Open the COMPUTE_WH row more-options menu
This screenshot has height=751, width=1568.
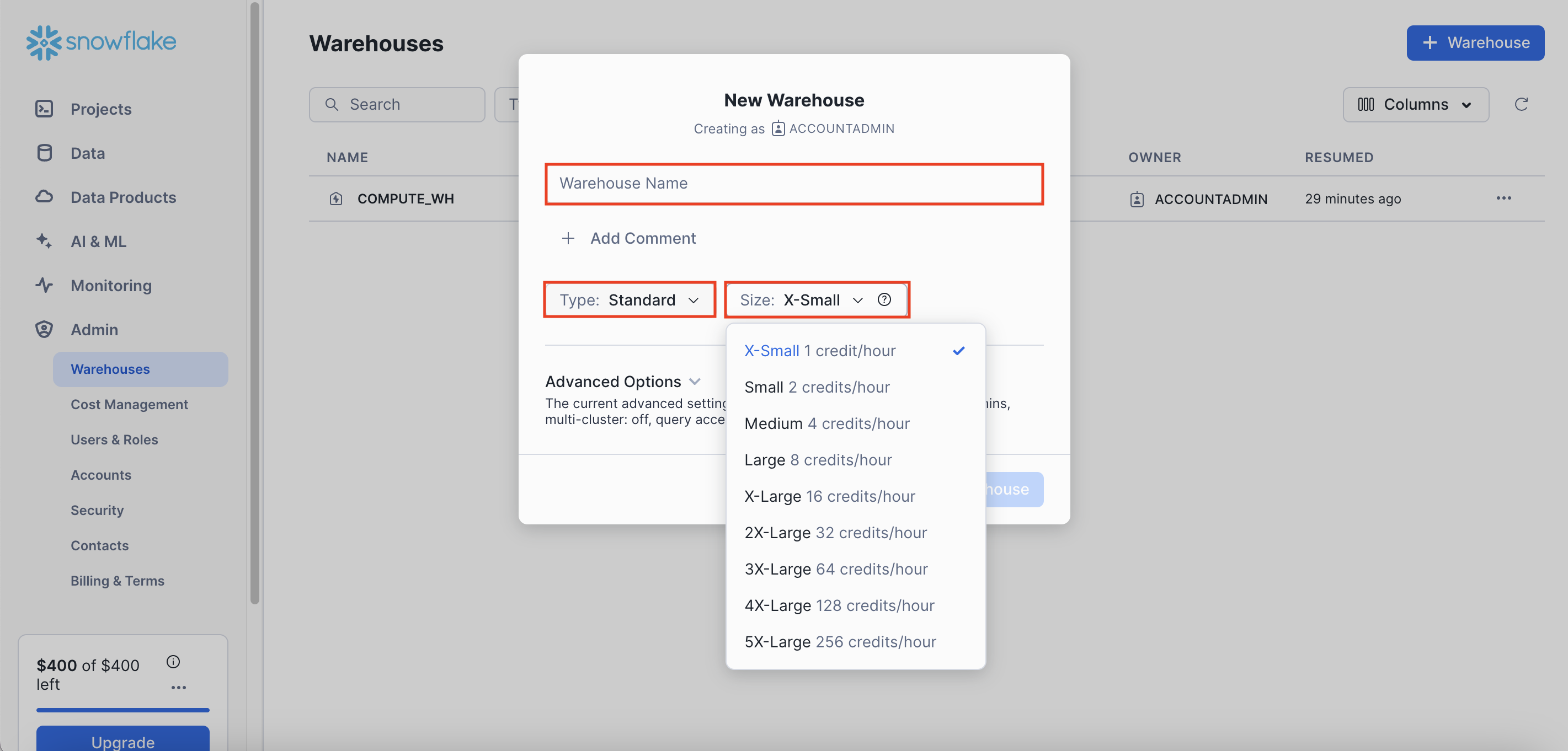click(1503, 199)
